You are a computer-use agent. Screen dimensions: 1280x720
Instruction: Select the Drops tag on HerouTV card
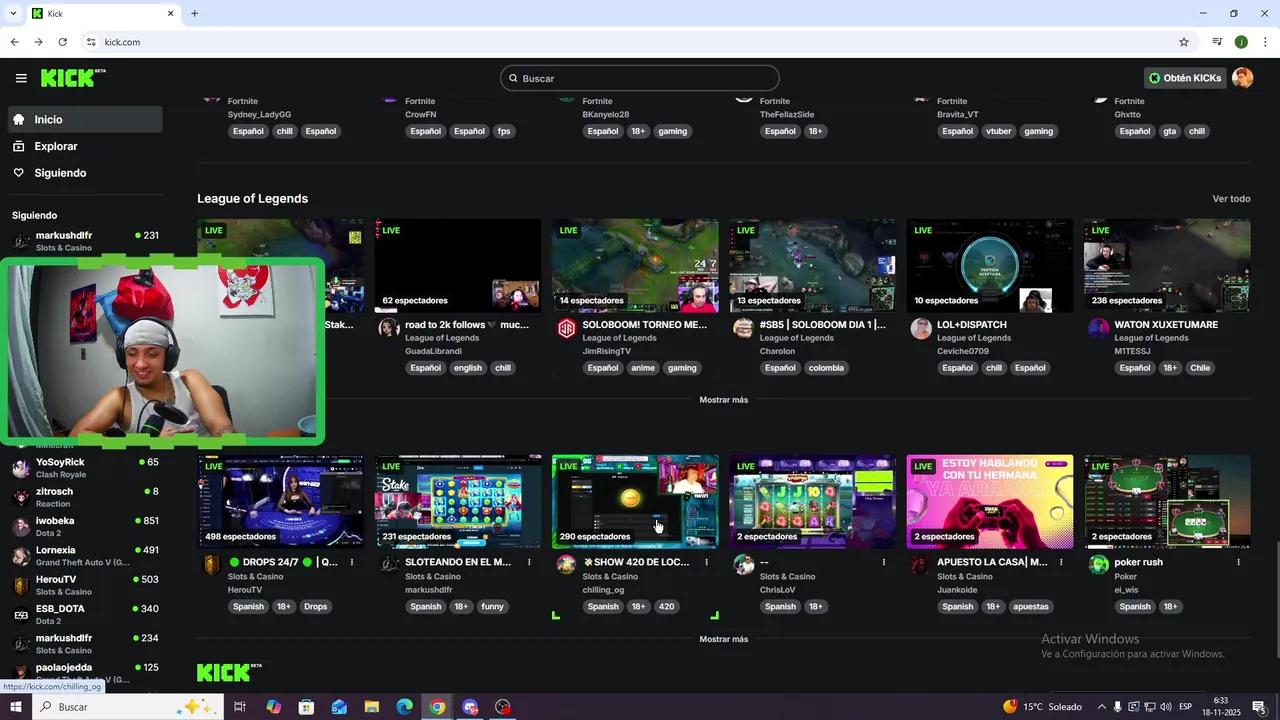click(x=315, y=607)
